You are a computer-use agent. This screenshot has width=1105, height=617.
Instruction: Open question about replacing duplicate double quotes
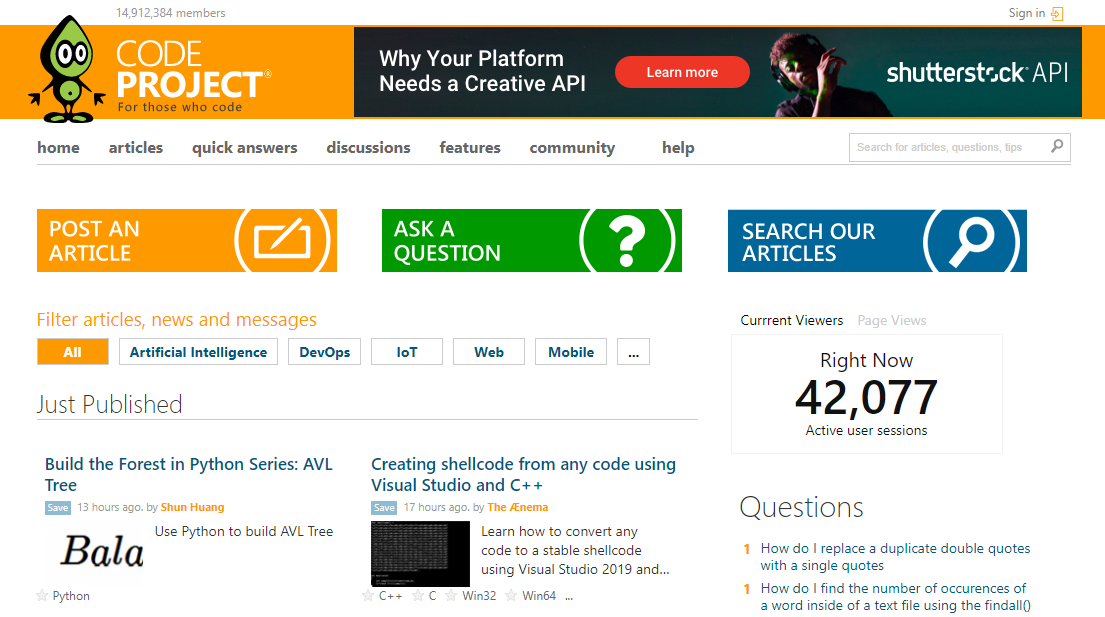coord(895,556)
